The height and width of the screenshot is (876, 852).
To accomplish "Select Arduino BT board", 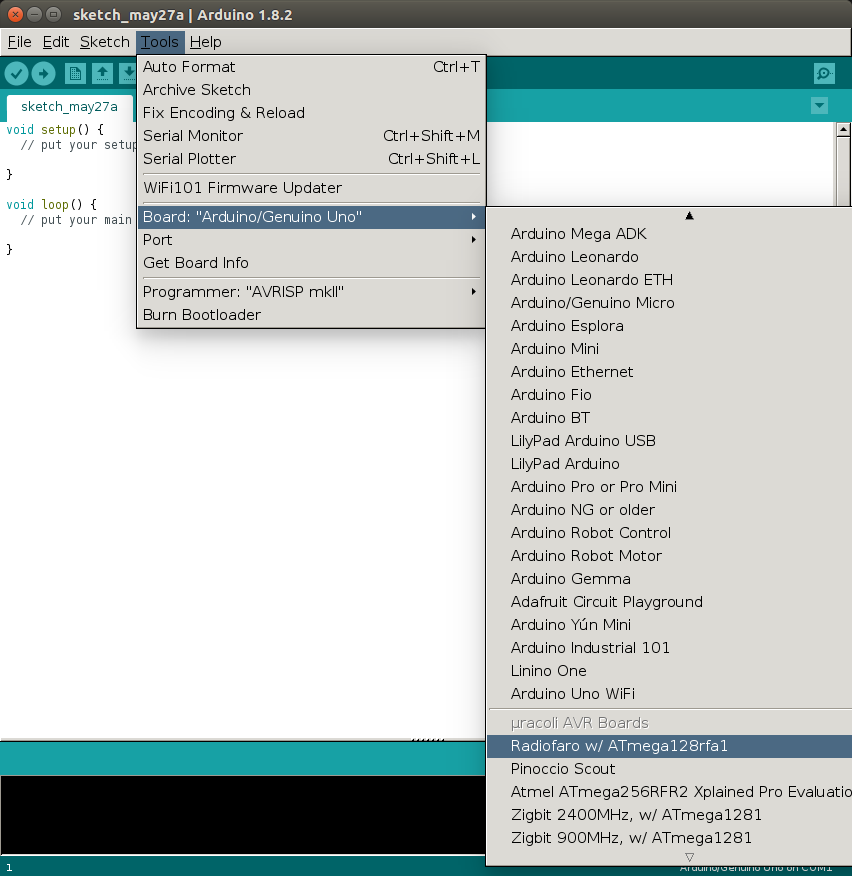I will (669, 417).
